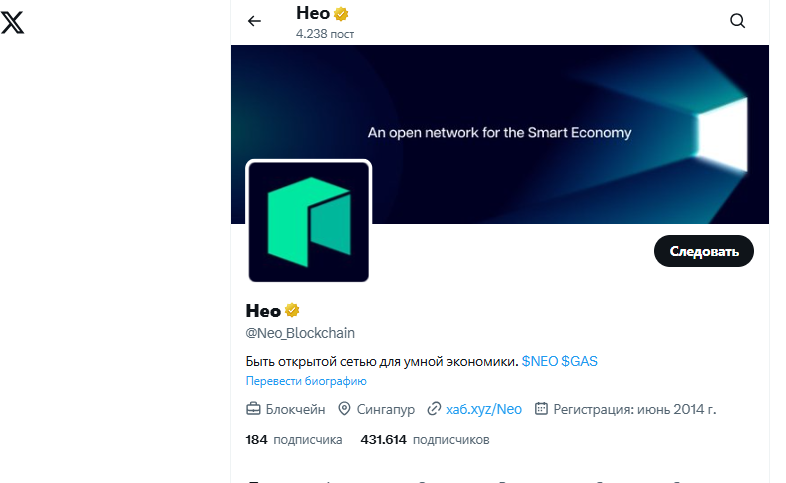Viewport: 786px width, 483px height.
Task: Click the calendar icon by Регистрация
Action: pos(541,408)
